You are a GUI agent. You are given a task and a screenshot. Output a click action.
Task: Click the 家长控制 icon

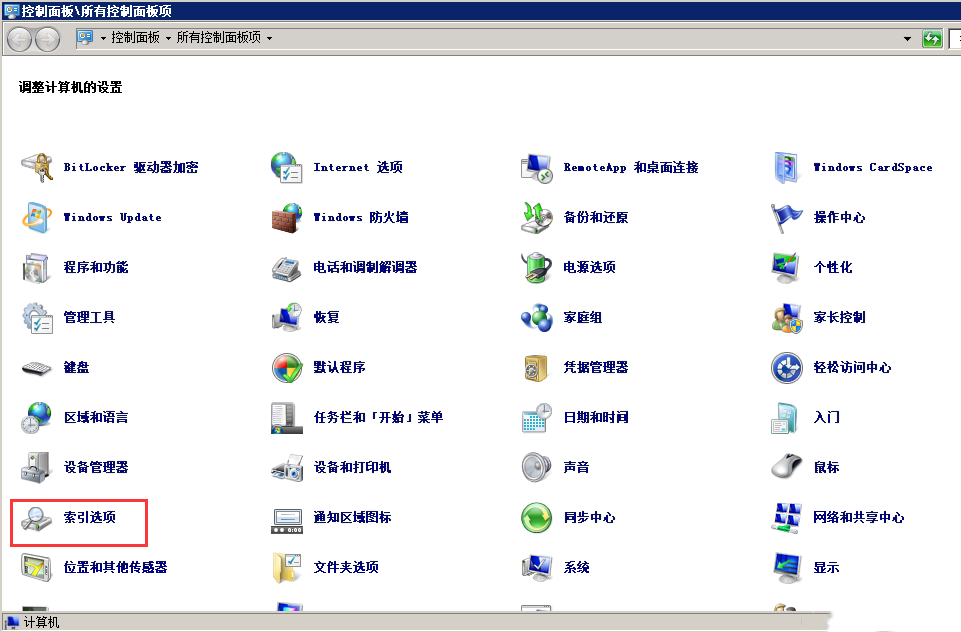[x=787, y=318]
